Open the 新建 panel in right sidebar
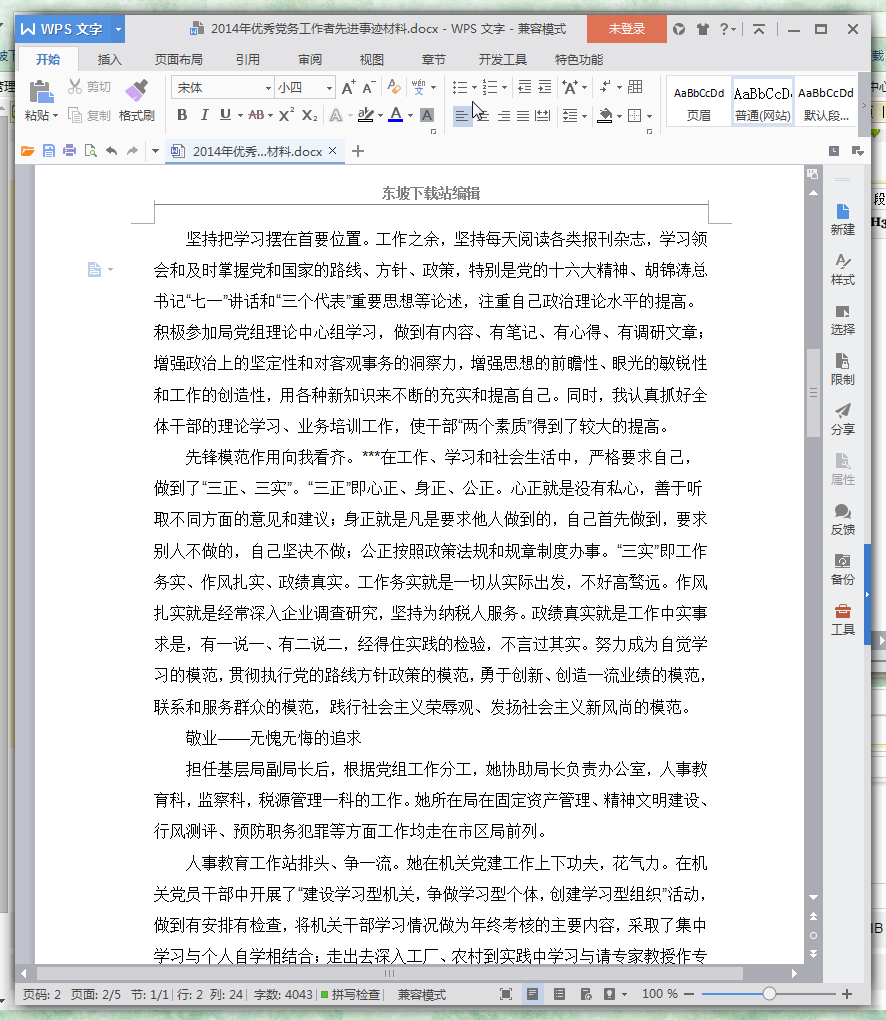The width and height of the screenshot is (886, 1020). 843,219
